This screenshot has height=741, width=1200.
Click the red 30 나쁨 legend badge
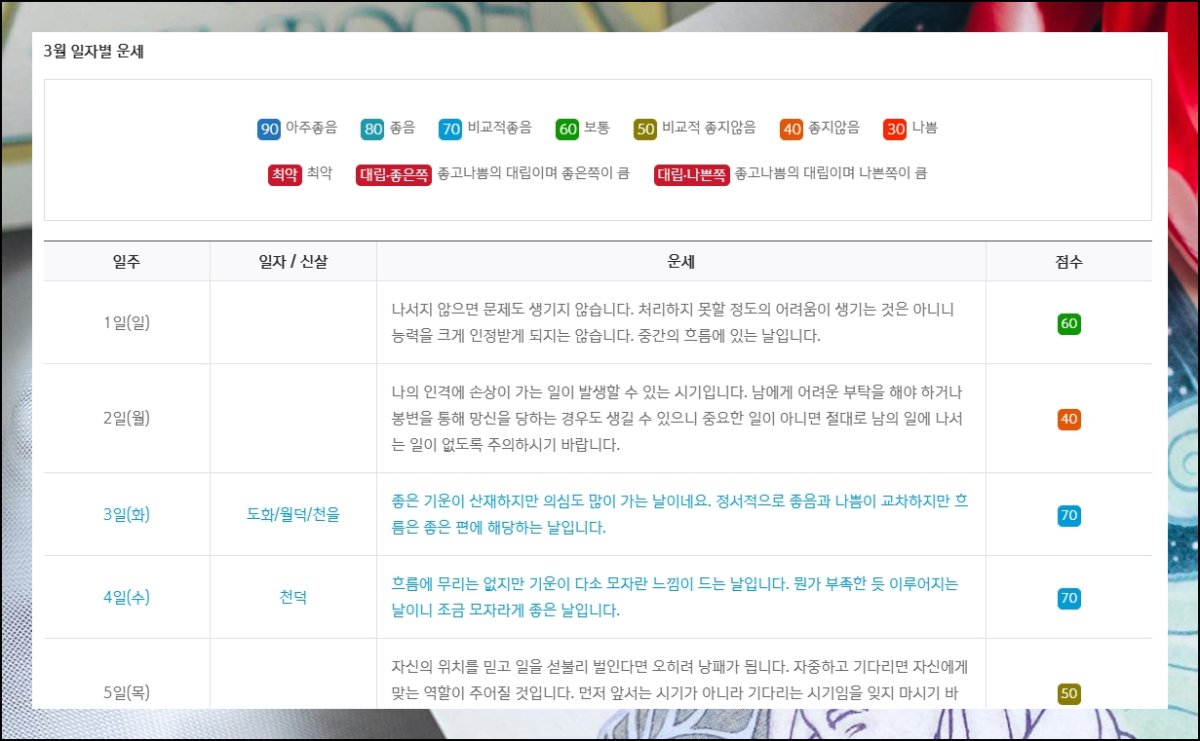(895, 129)
